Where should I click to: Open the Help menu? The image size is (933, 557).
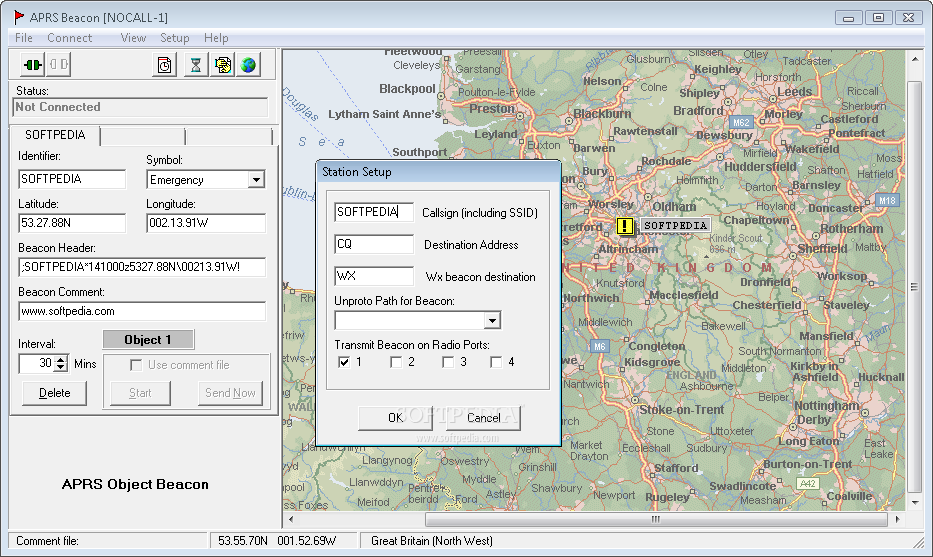pos(216,37)
